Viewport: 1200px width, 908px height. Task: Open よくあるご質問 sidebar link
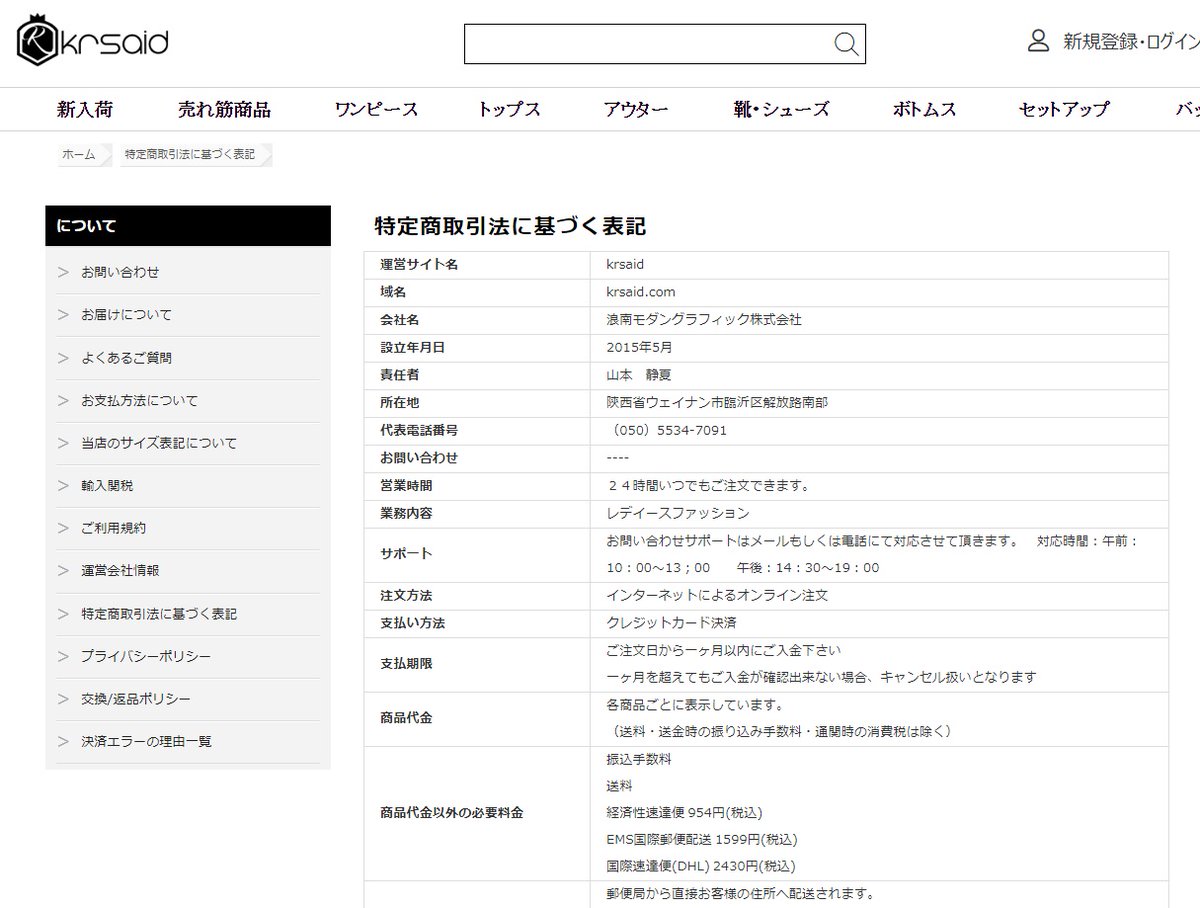click(x=127, y=357)
